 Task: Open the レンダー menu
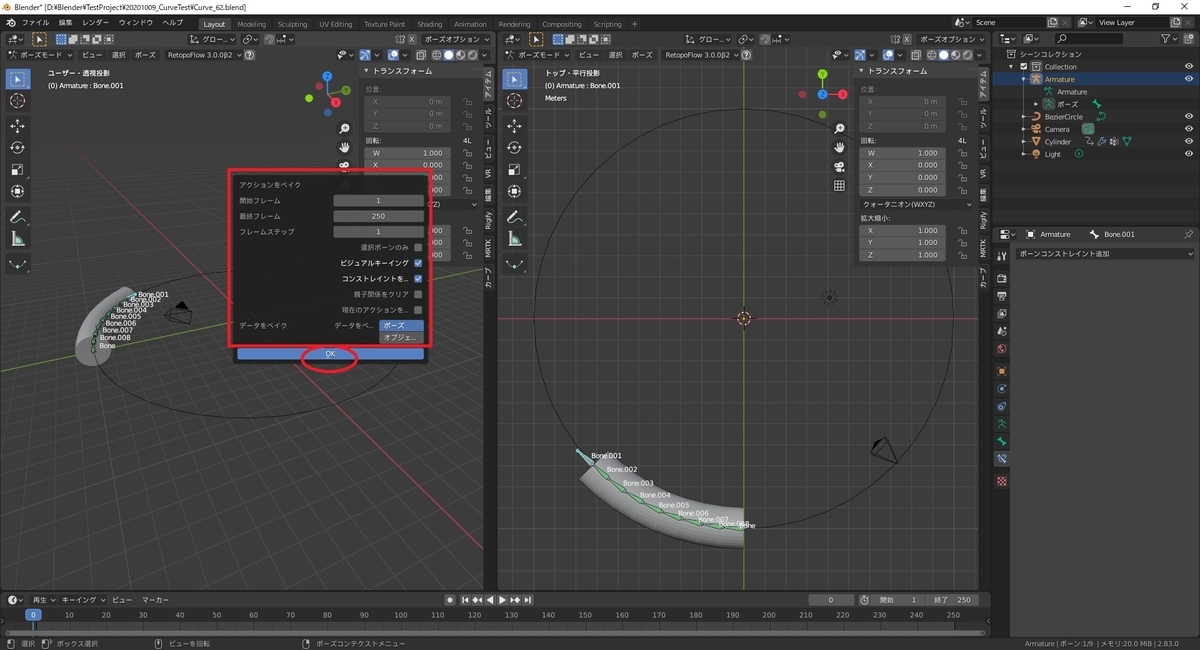click(96, 22)
